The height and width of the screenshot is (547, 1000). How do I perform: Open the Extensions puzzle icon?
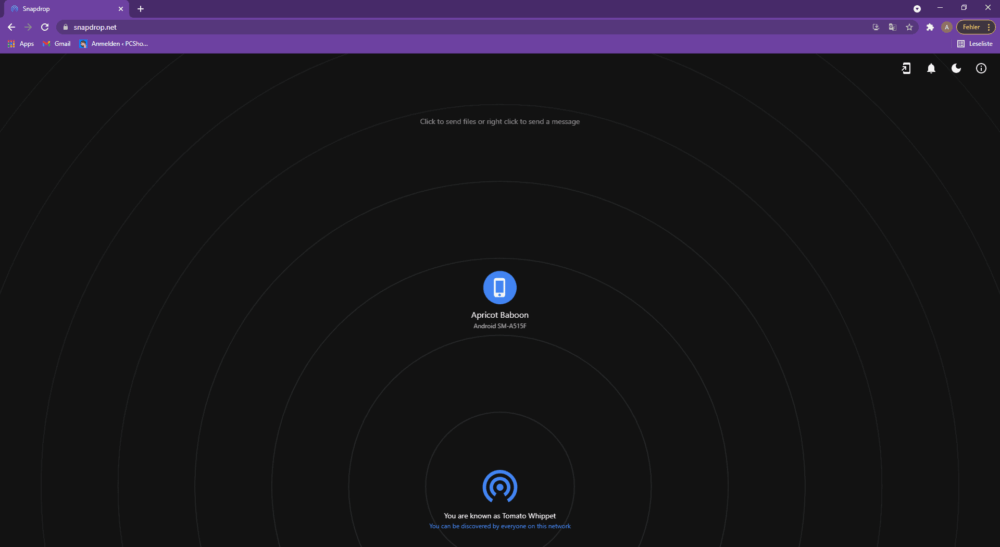[930, 27]
